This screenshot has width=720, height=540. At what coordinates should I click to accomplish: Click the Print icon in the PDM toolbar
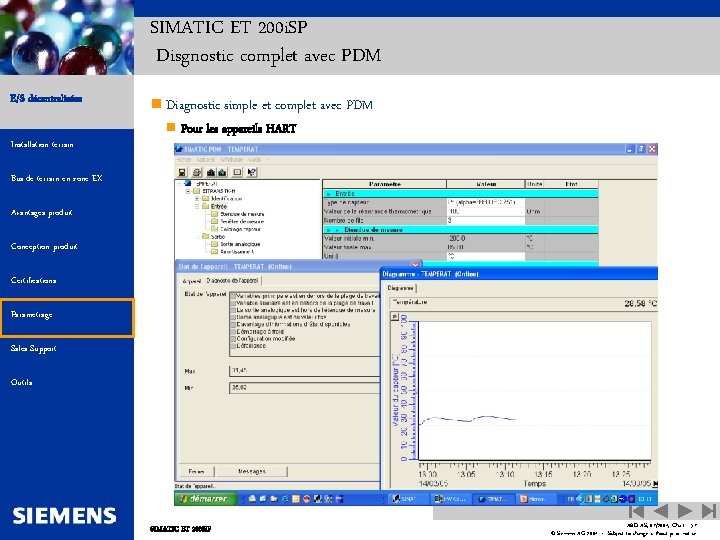(x=197, y=172)
